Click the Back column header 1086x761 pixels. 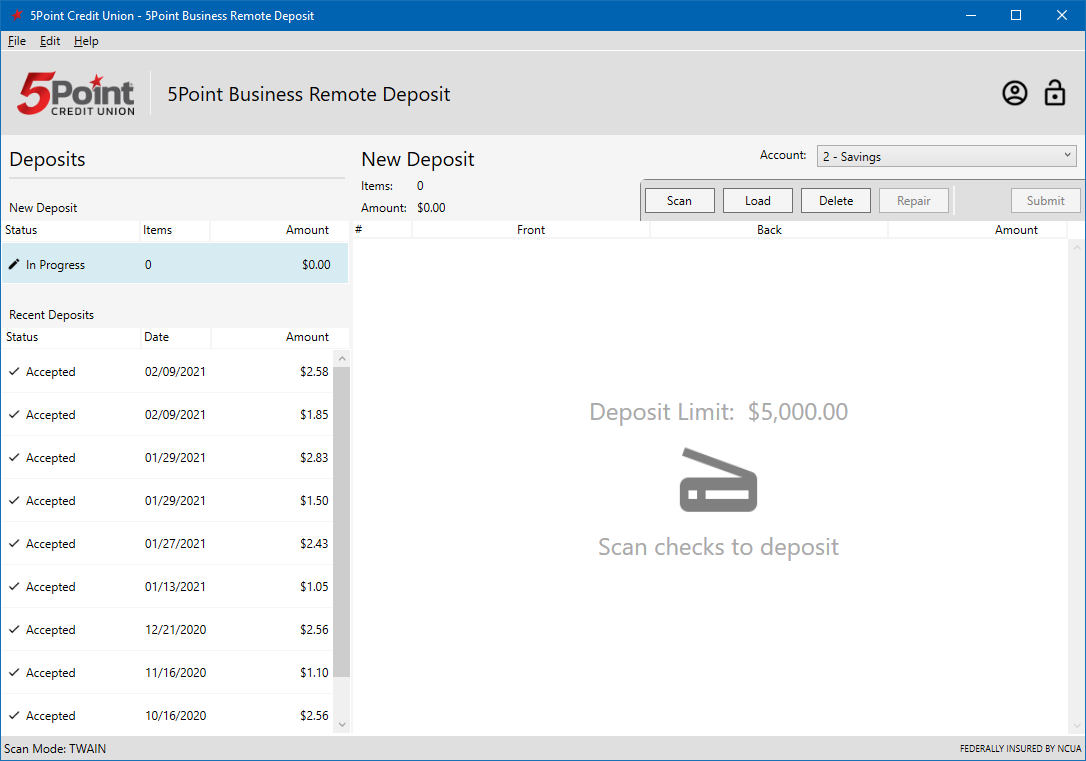[769, 230]
